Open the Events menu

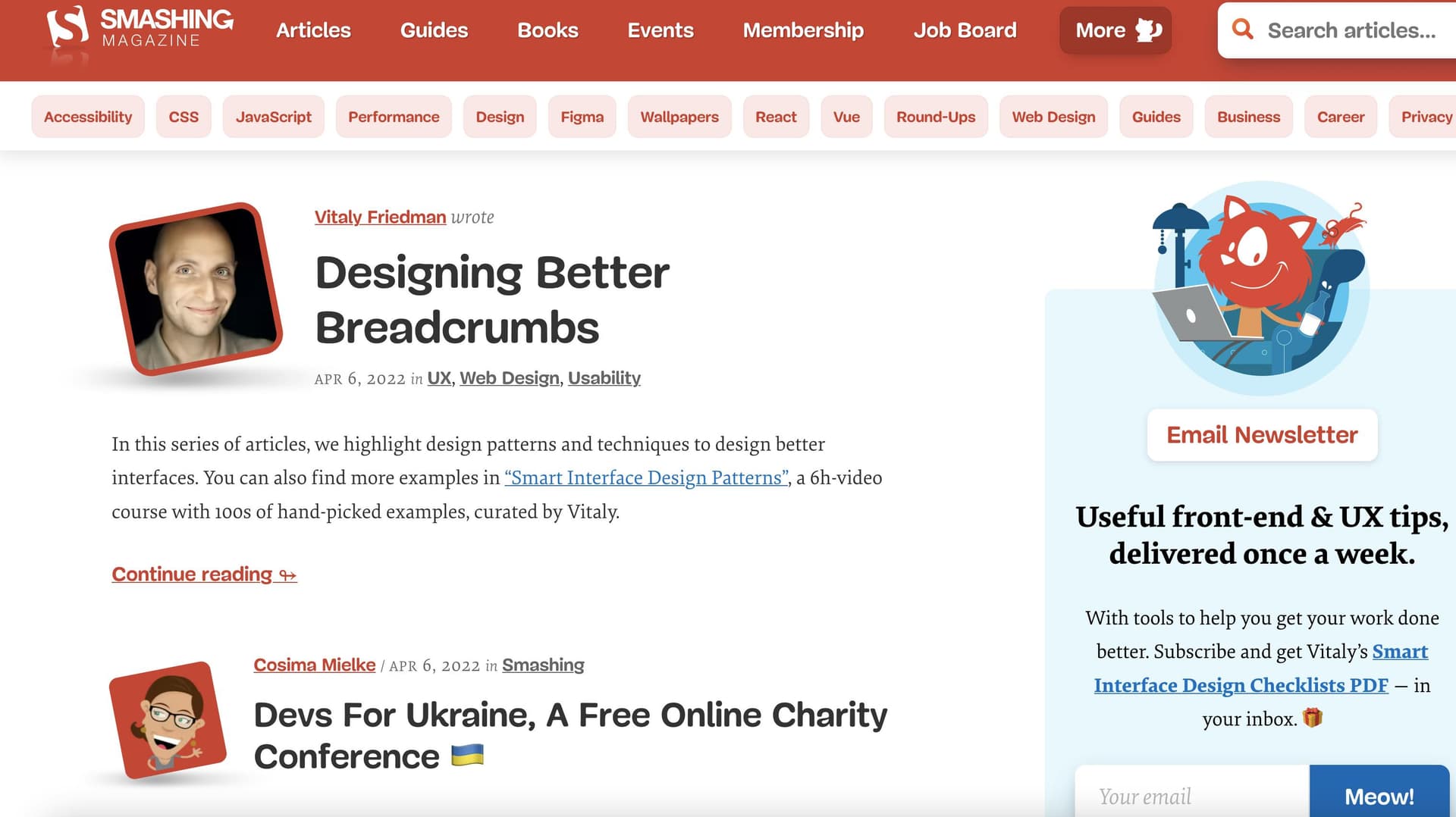(x=661, y=30)
